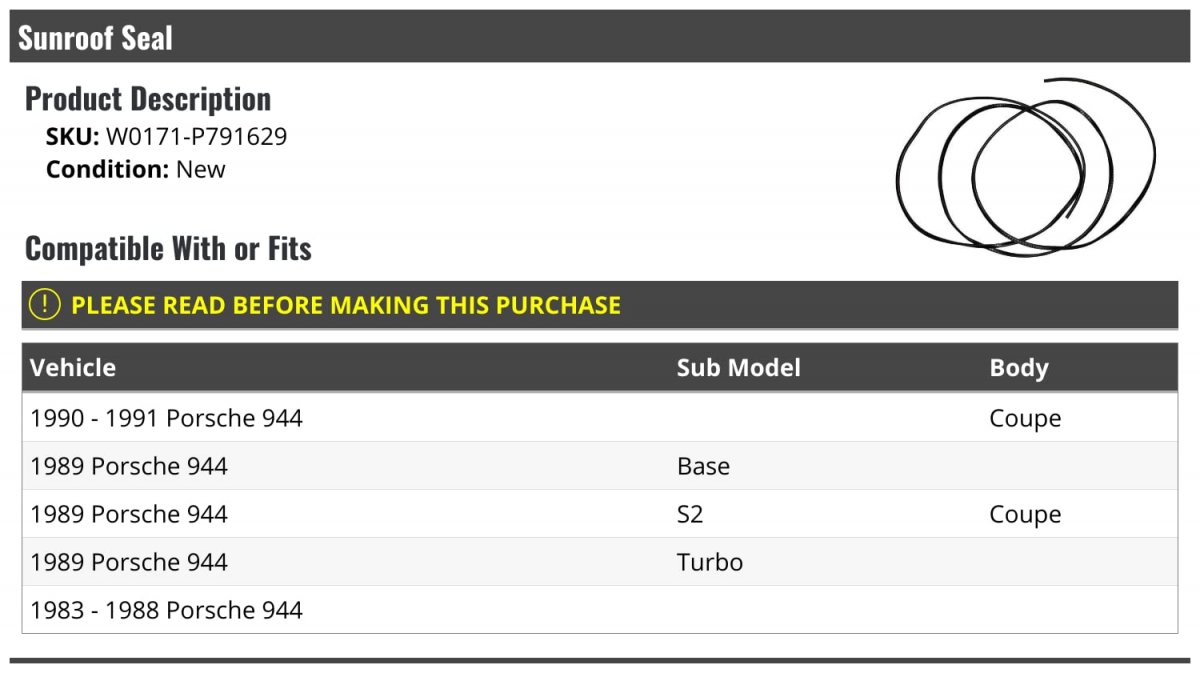Select the 1989 Porsche 944 Base row vehicle

129,466
